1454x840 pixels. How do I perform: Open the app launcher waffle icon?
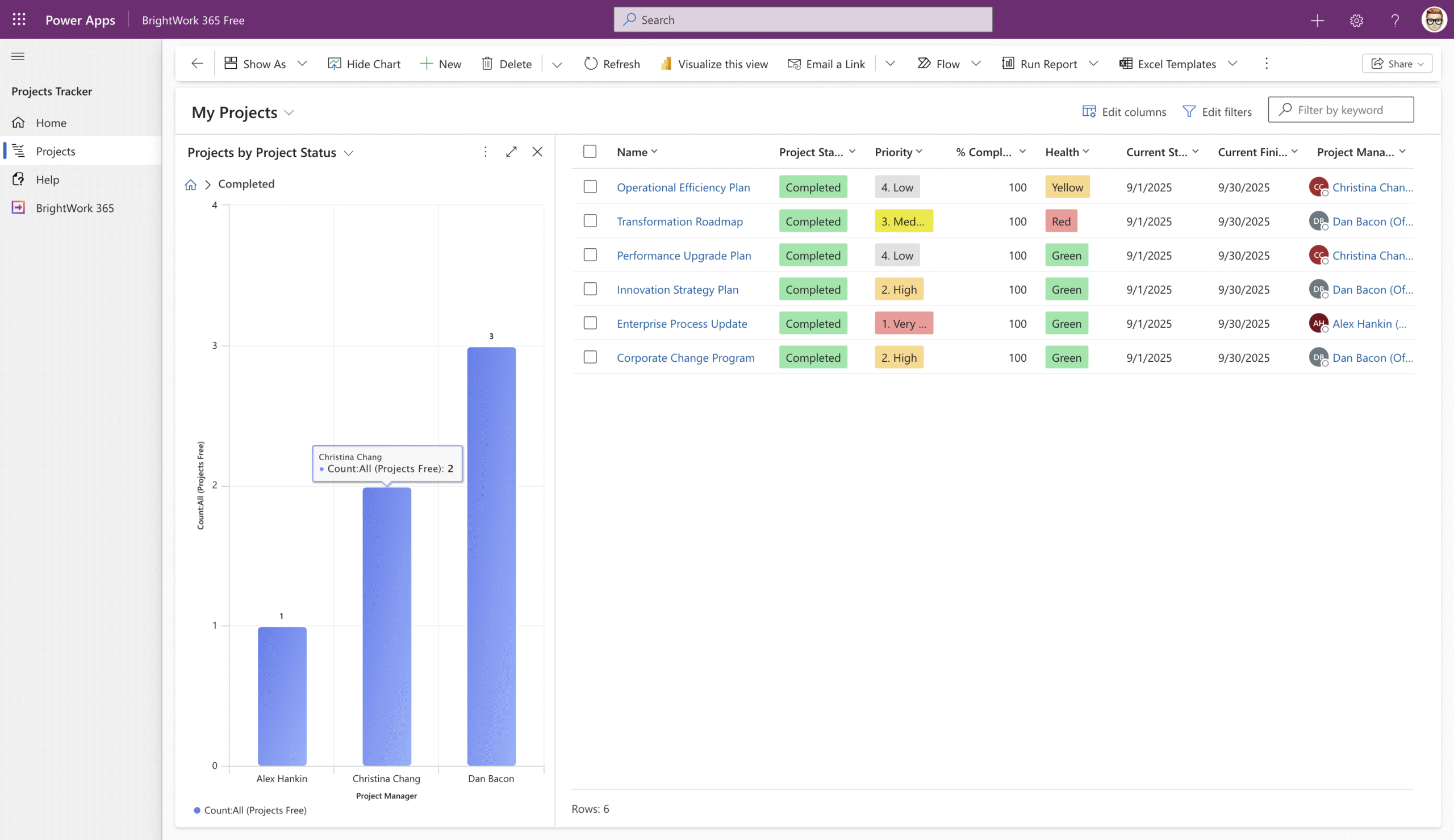click(19, 20)
